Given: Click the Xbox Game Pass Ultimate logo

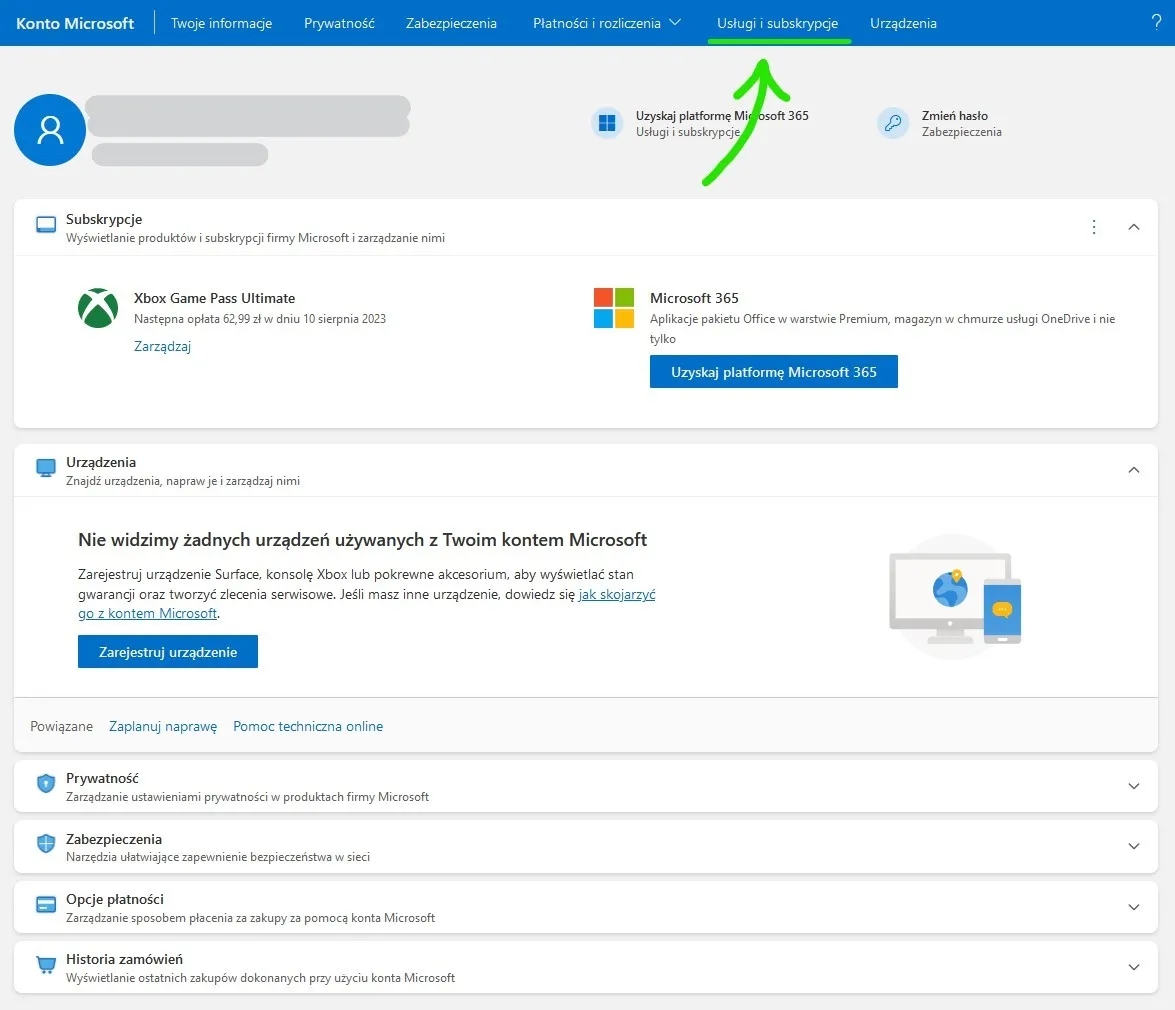Looking at the screenshot, I should 98,308.
